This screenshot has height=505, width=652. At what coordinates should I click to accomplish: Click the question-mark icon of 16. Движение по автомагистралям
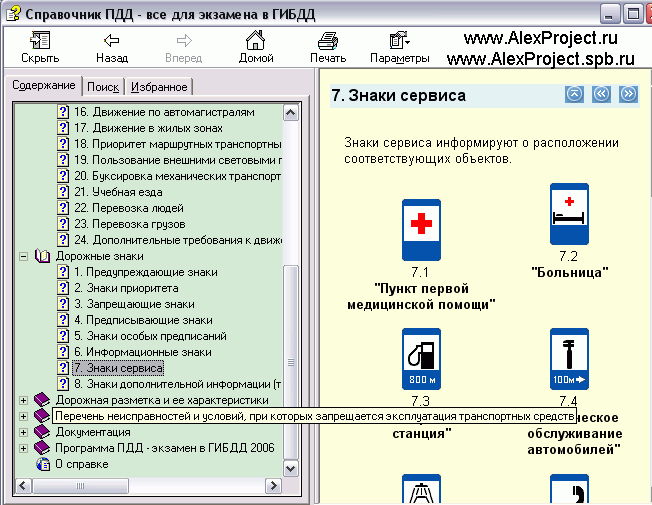tap(63, 112)
